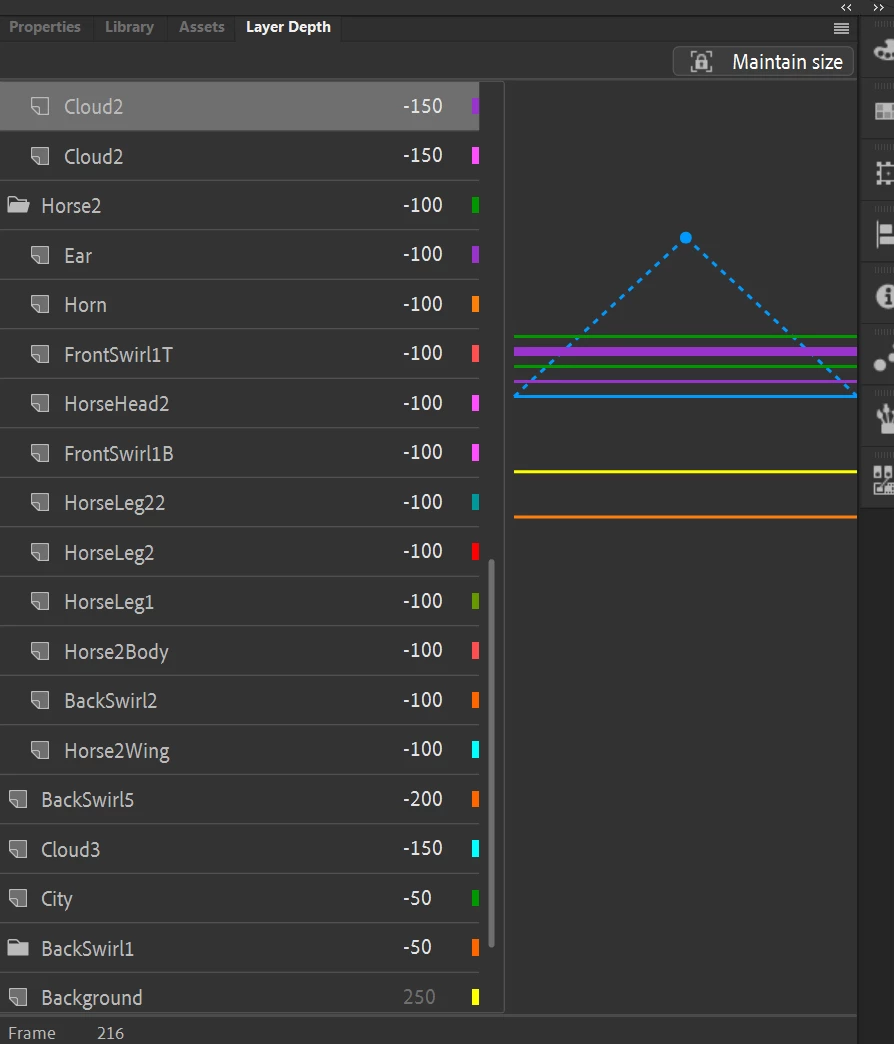Image resolution: width=894 pixels, height=1044 pixels.
Task: Collapse panels with the left double-arrow
Action: [x=846, y=7]
